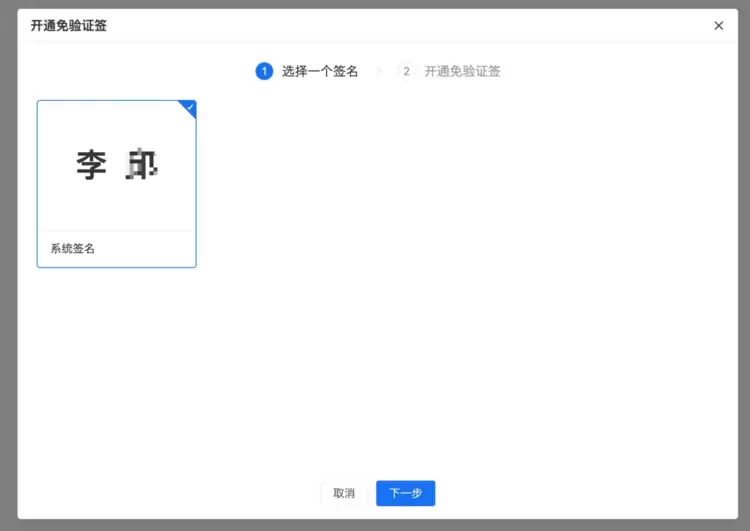Proceed with the 下一步 button

[406, 493]
